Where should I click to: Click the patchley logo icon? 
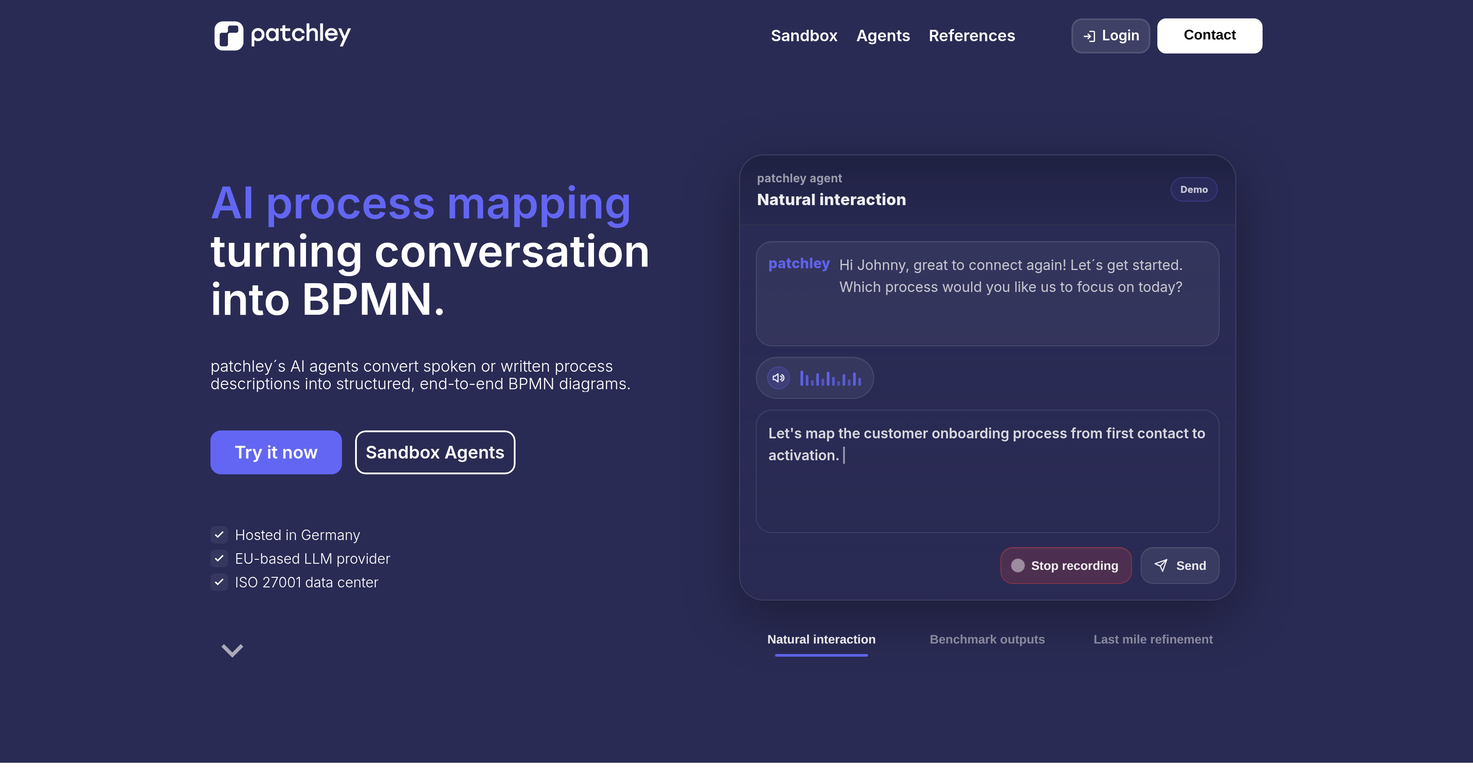tap(228, 34)
